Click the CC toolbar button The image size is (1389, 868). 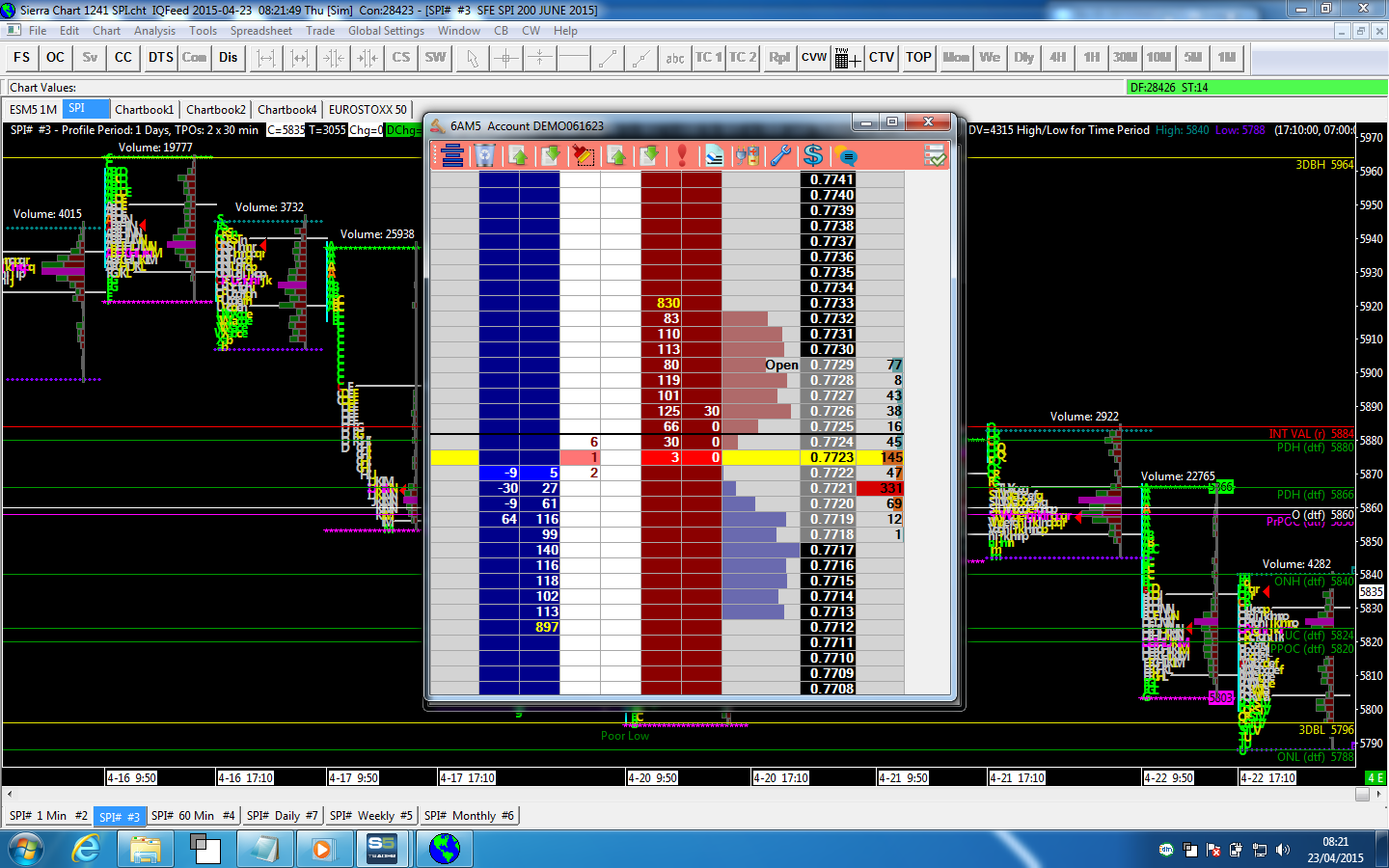123,58
